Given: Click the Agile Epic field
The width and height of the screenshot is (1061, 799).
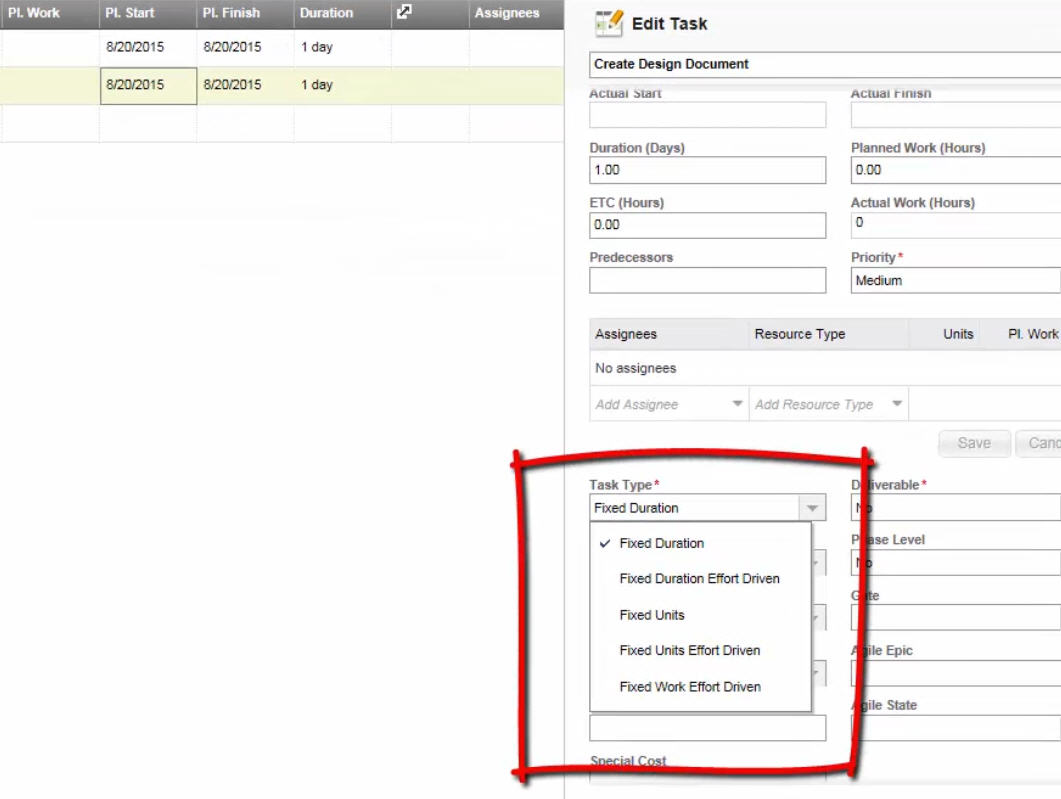Looking at the screenshot, I should point(955,673).
